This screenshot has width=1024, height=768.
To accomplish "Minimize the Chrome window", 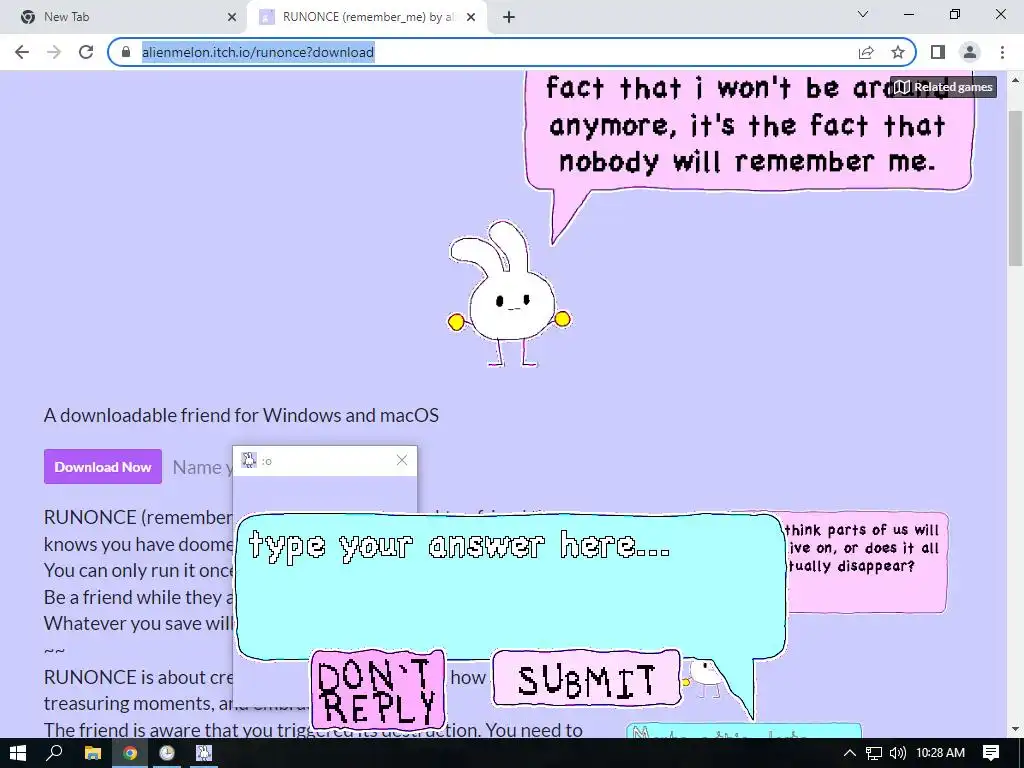I will [909, 14].
